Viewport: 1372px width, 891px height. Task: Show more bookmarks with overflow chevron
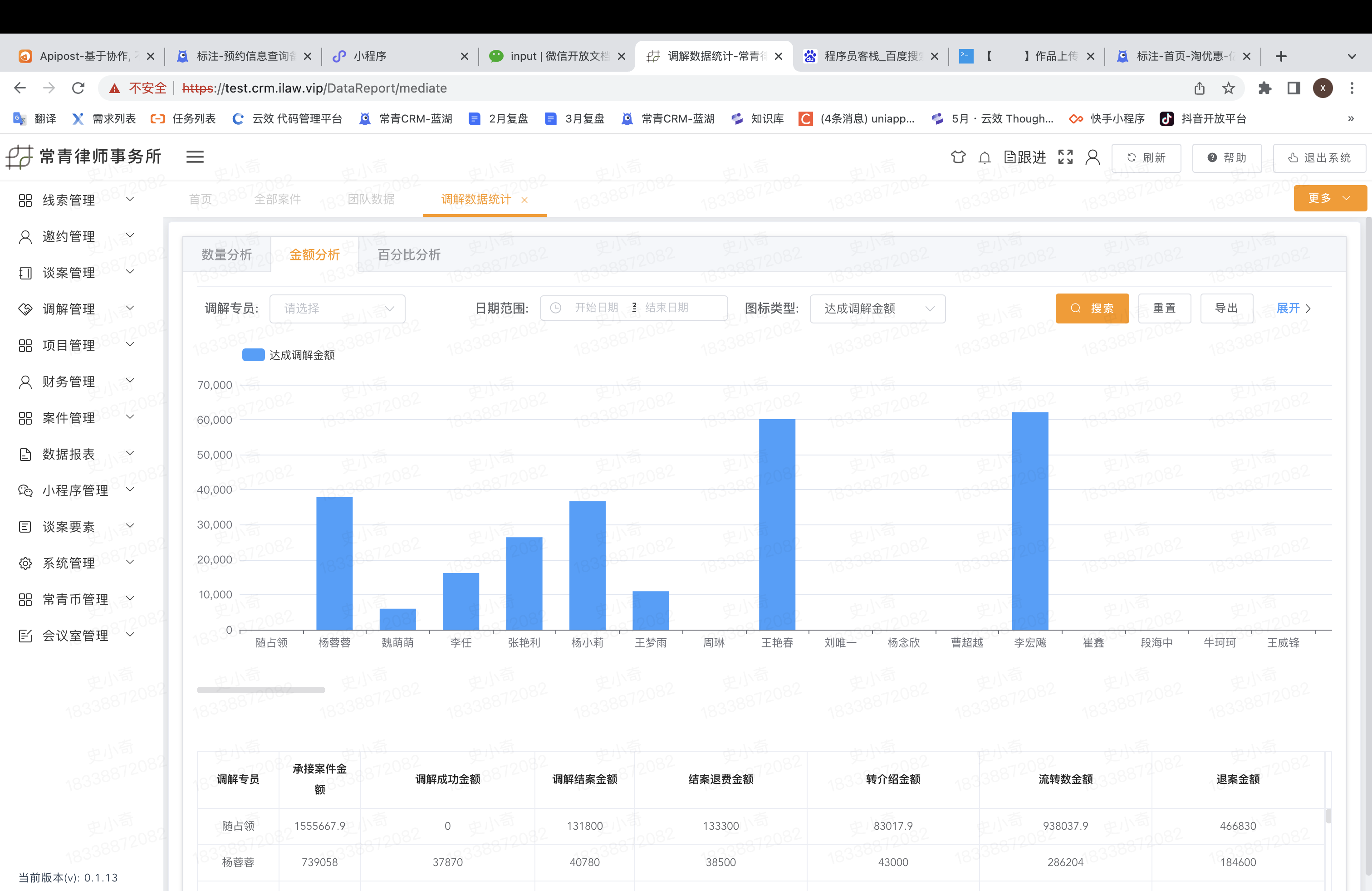1351,119
